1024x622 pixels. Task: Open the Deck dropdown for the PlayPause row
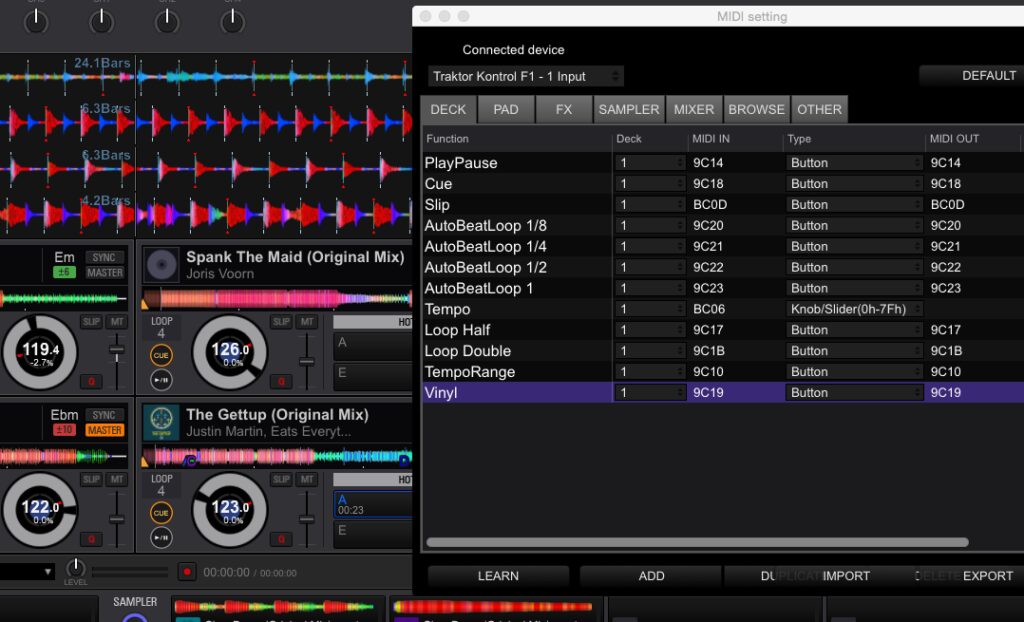pos(650,163)
